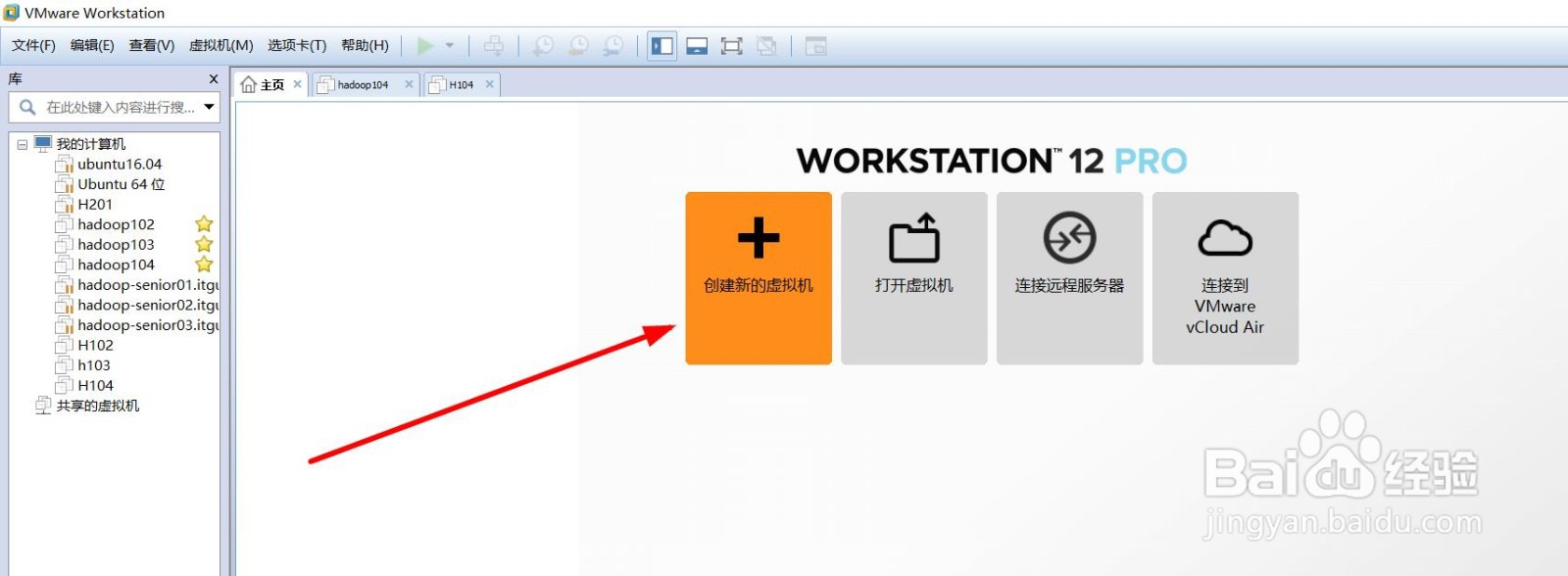The width and height of the screenshot is (1568, 576).
Task: Close the H104 tab
Action: 490,84
